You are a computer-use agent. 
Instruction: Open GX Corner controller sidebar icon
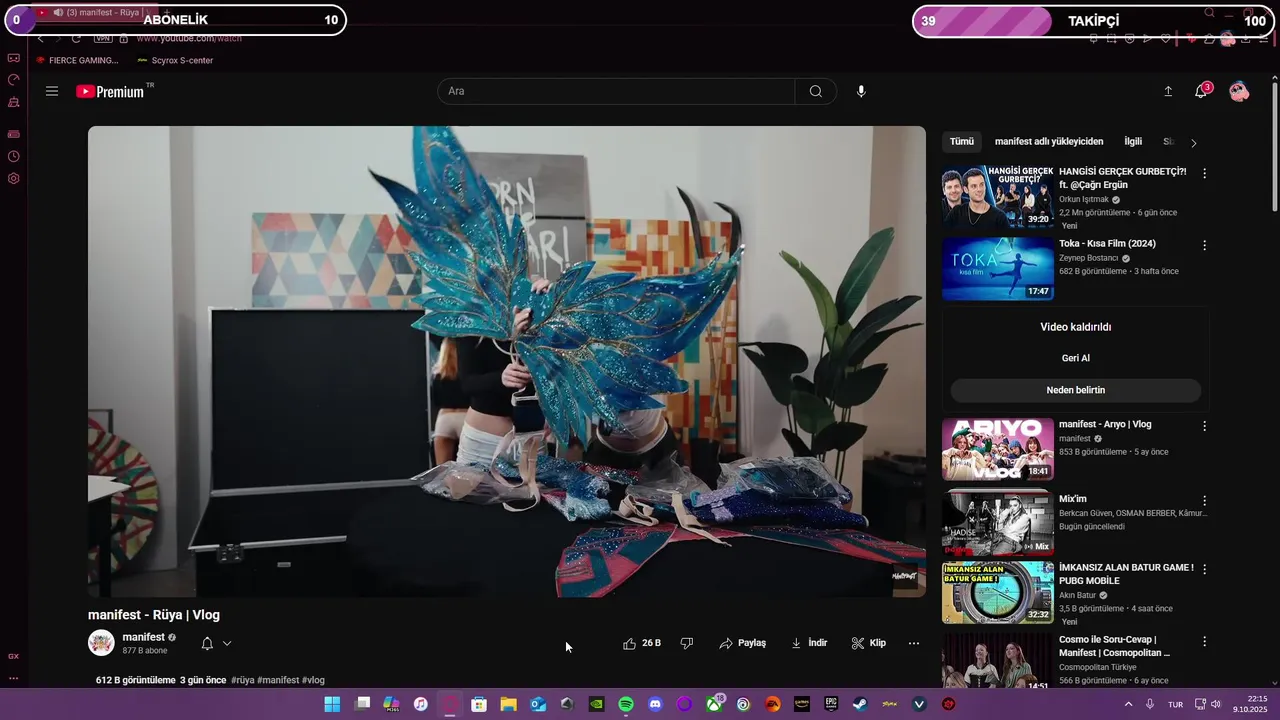click(14, 58)
